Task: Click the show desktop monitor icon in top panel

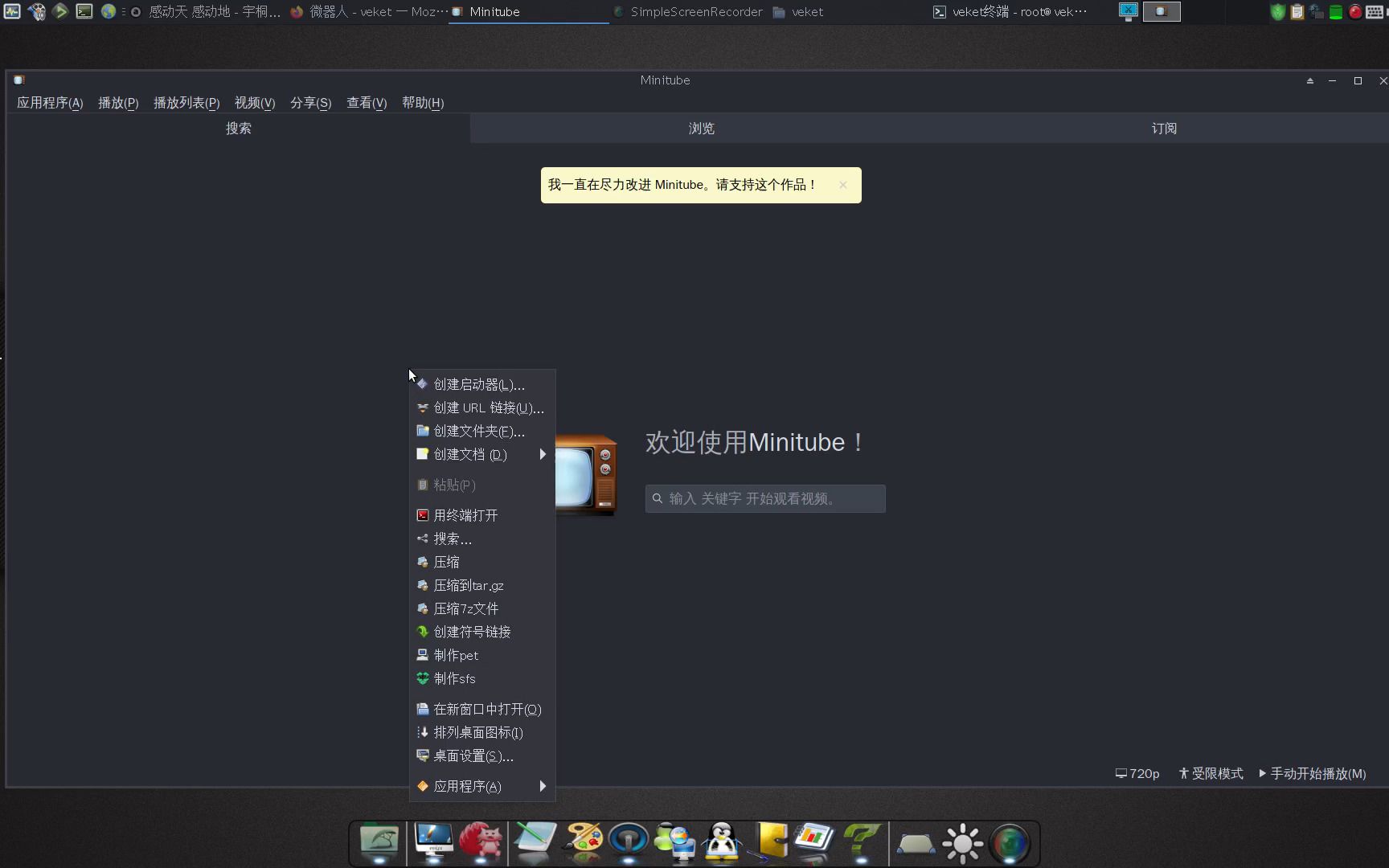Action: pos(1129,11)
